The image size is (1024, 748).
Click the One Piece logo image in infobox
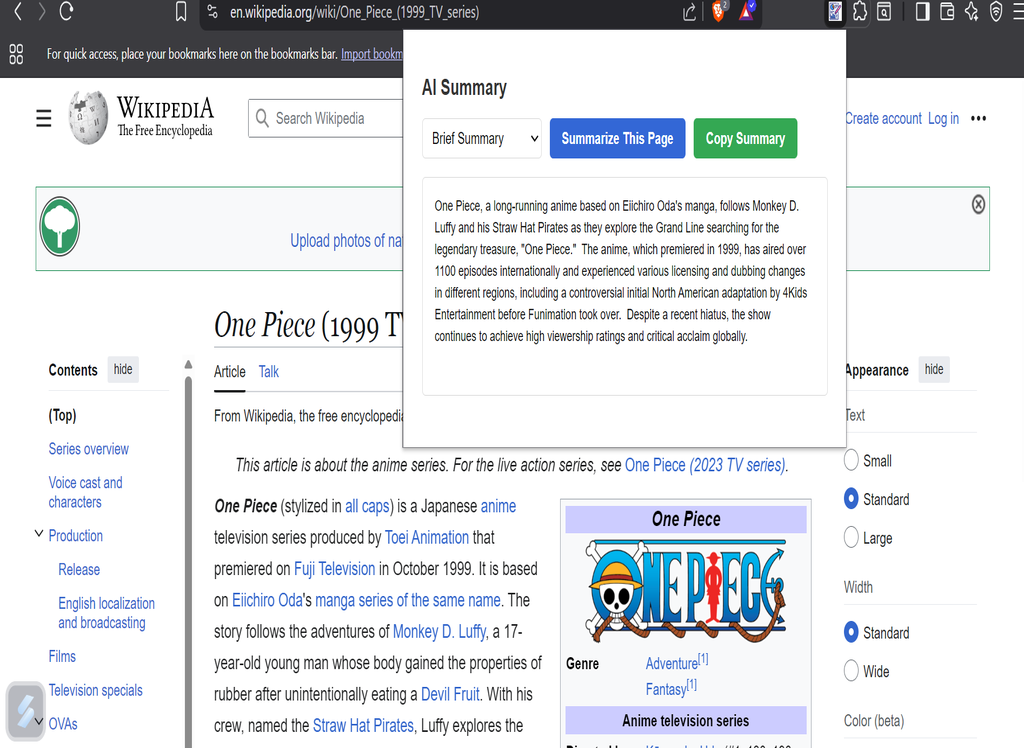click(x=686, y=591)
